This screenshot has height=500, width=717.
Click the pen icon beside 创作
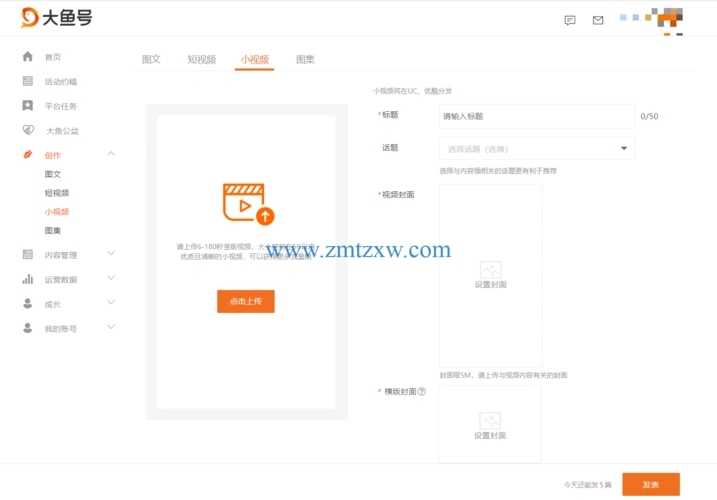click(28, 155)
